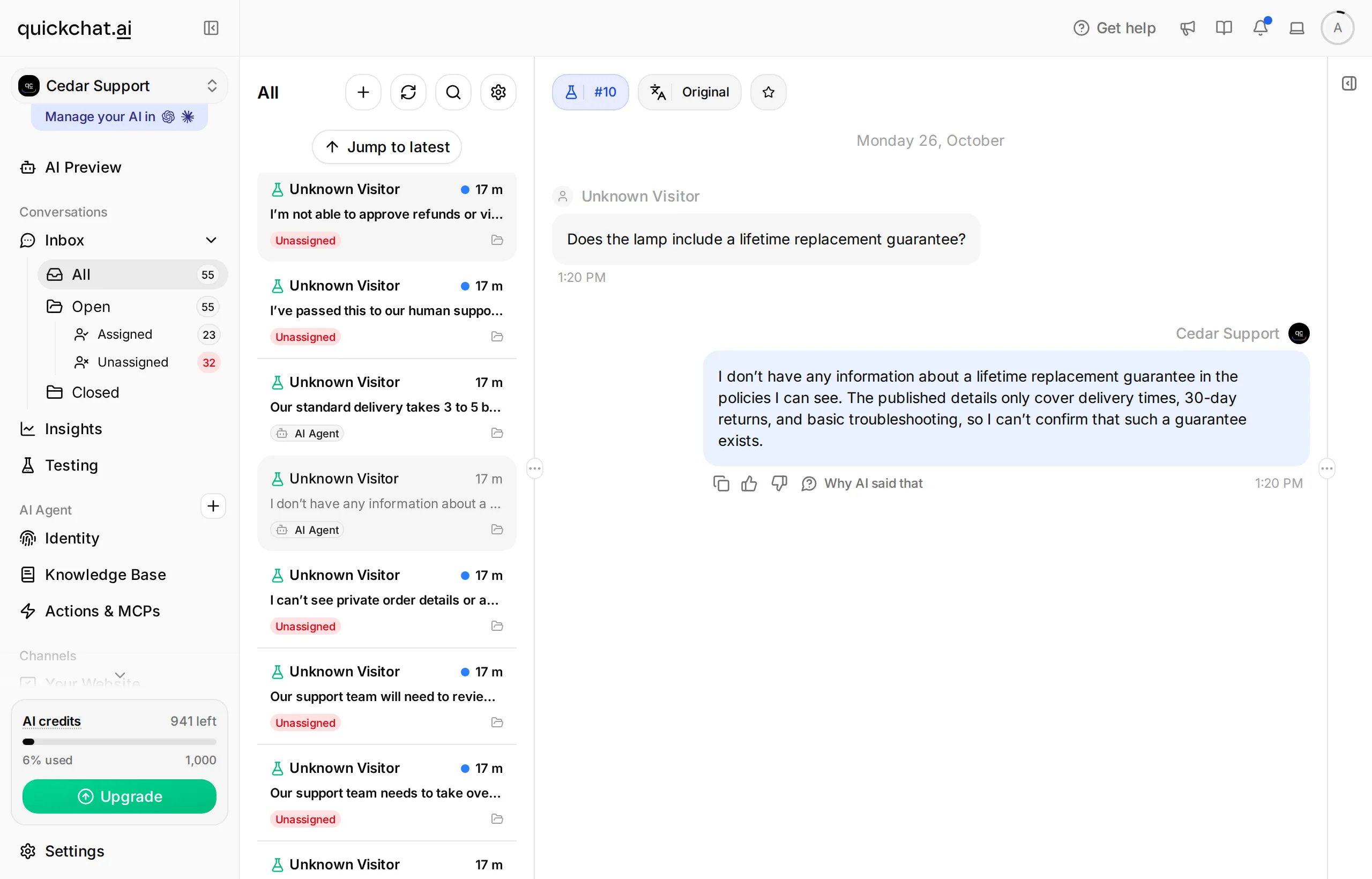Screen dimensions: 1372x879
Task: Star this conversation
Action: click(768, 92)
